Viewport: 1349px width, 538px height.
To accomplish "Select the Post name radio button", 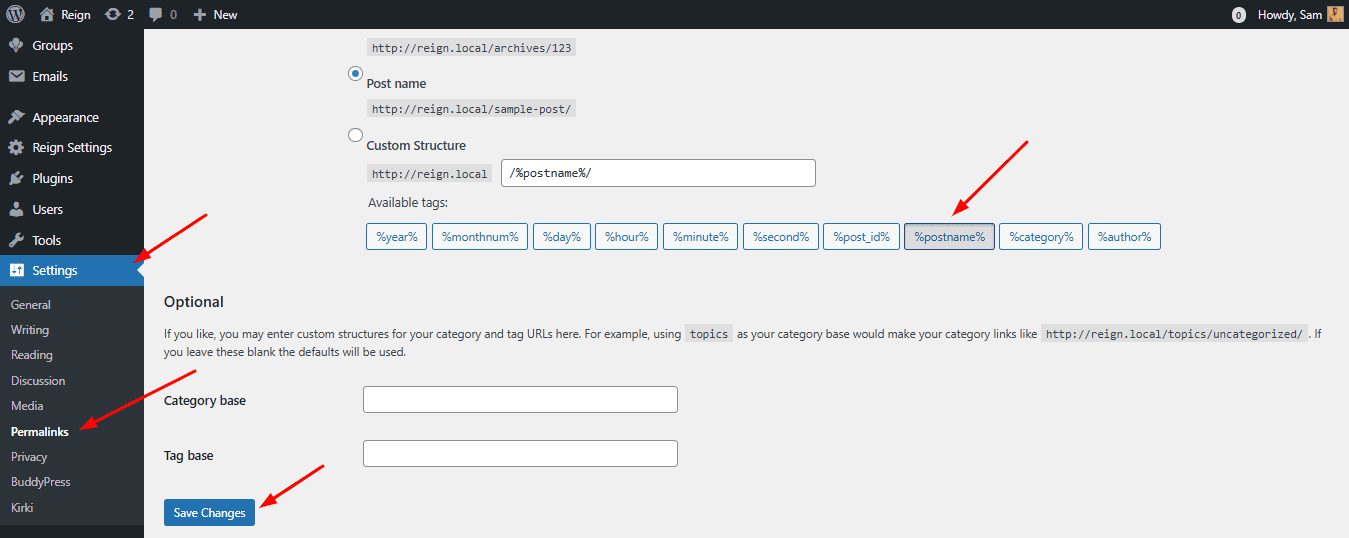I will (x=355, y=74).
